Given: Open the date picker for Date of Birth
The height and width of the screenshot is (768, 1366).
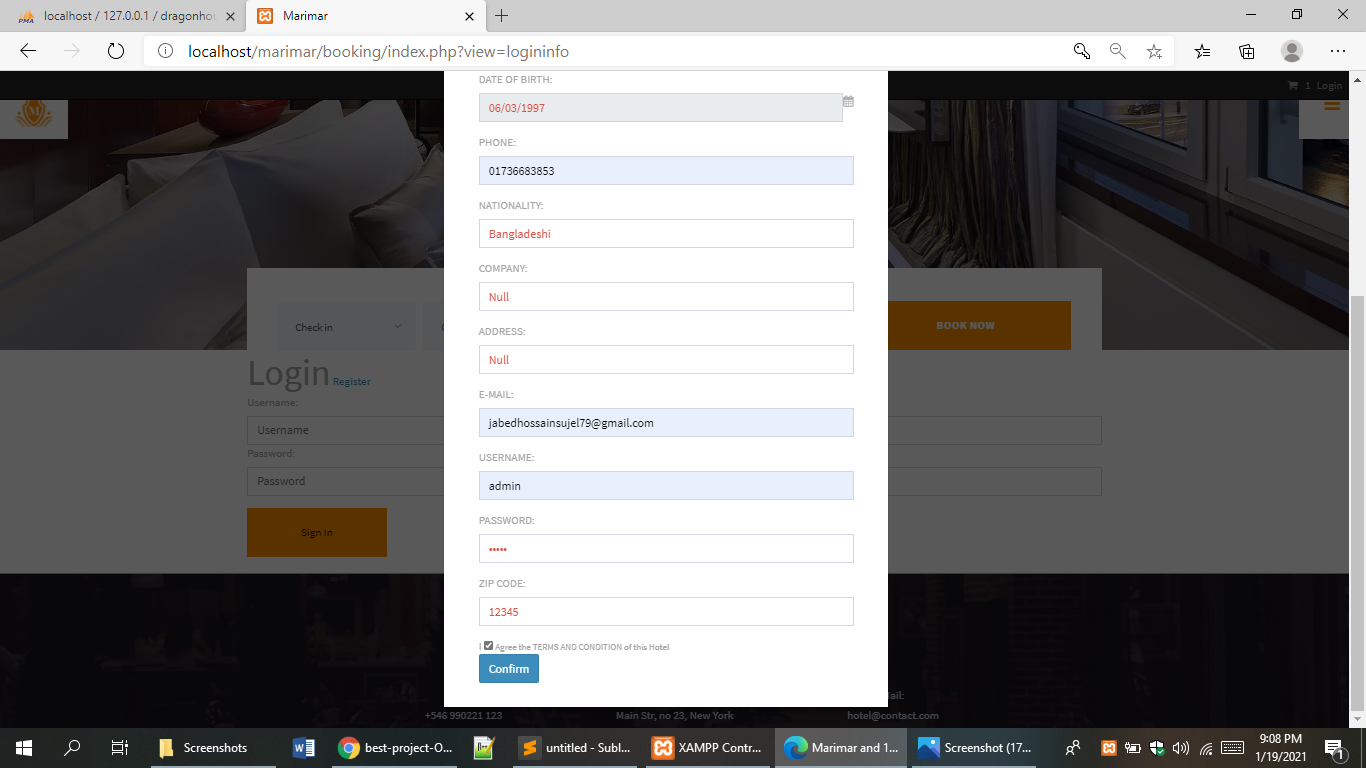Looking at the screenshot, I should tap(847, 101).
